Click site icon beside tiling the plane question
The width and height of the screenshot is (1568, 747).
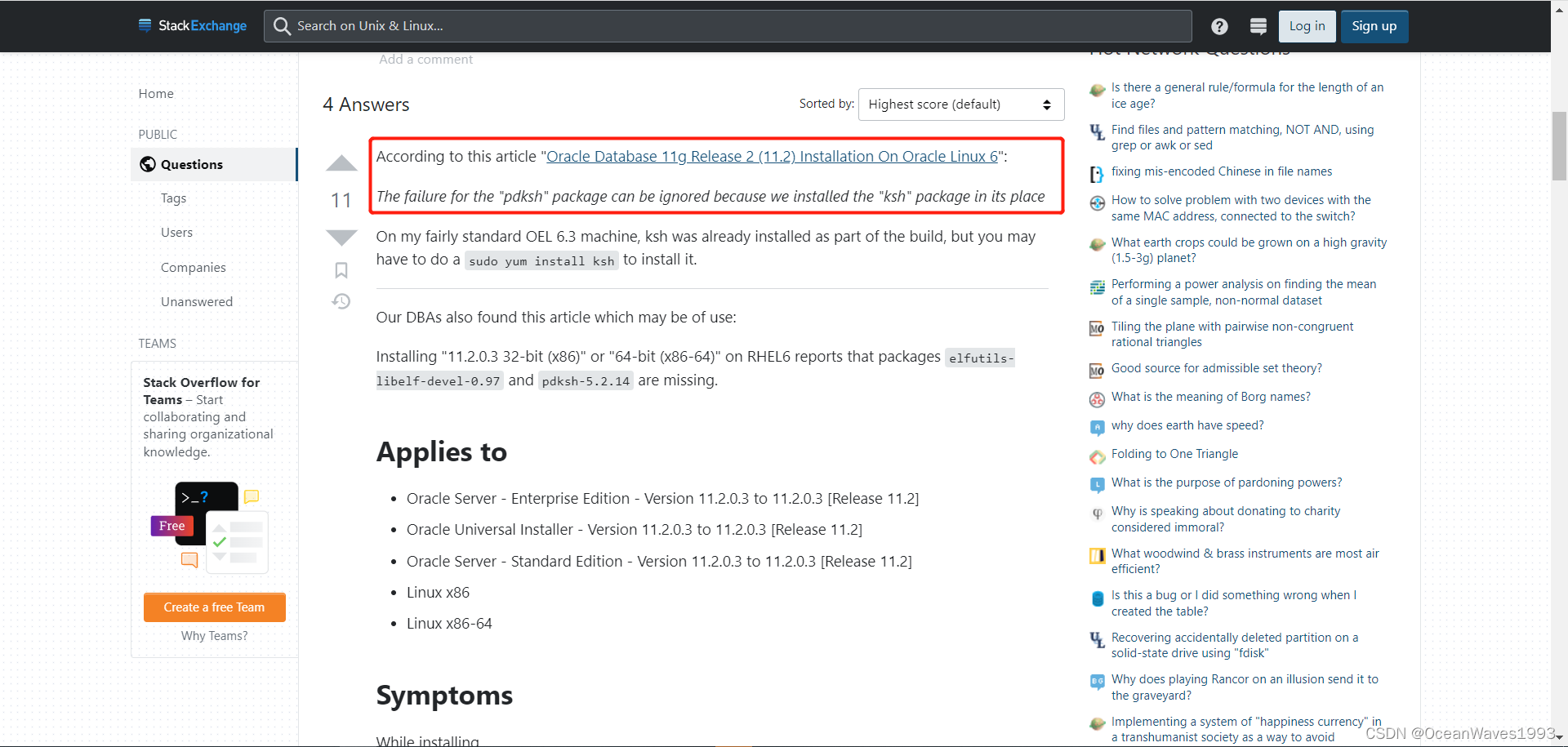pyautogui.click(x=1098, y=329)
